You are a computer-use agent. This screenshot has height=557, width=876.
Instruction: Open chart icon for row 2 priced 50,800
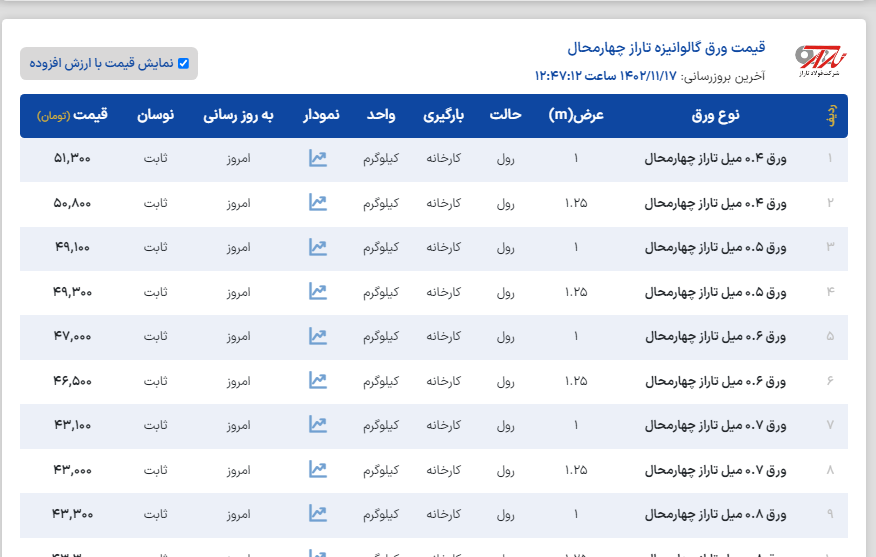pyautogui.click(x=318, y=203)
